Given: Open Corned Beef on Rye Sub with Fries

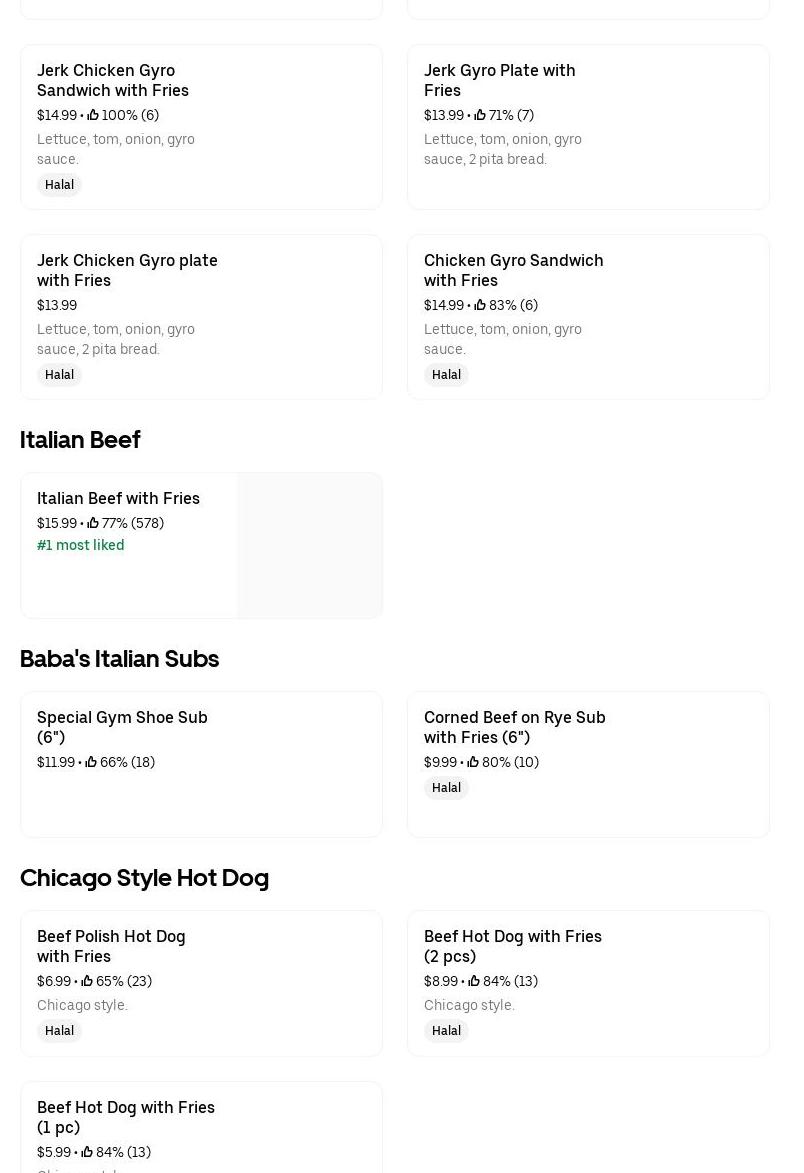Looking at the screenshot, I should (x=514, y=727).
